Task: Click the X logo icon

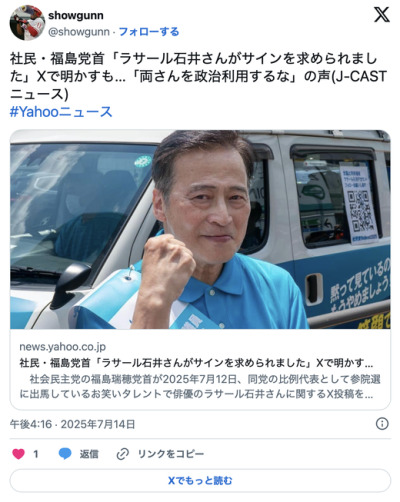Action: (381, 15)
